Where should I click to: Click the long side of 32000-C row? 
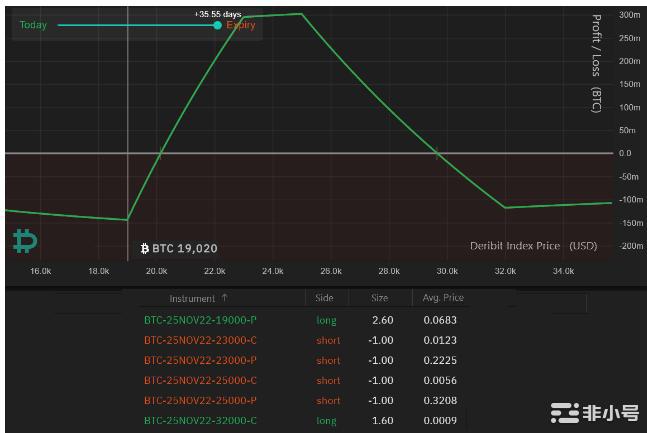click(326, 421)
